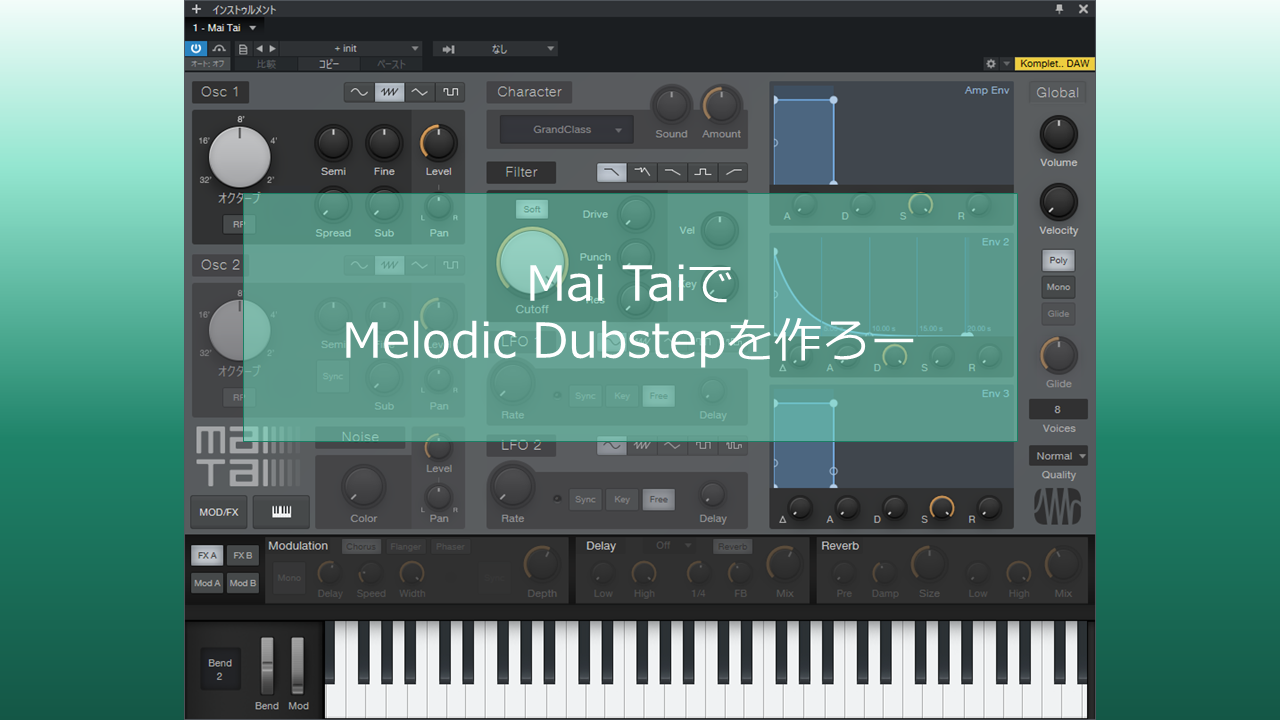Click the Komplet.. DAW button
The height and width of the screenshot is (720, 1280).
(1054, 64)
